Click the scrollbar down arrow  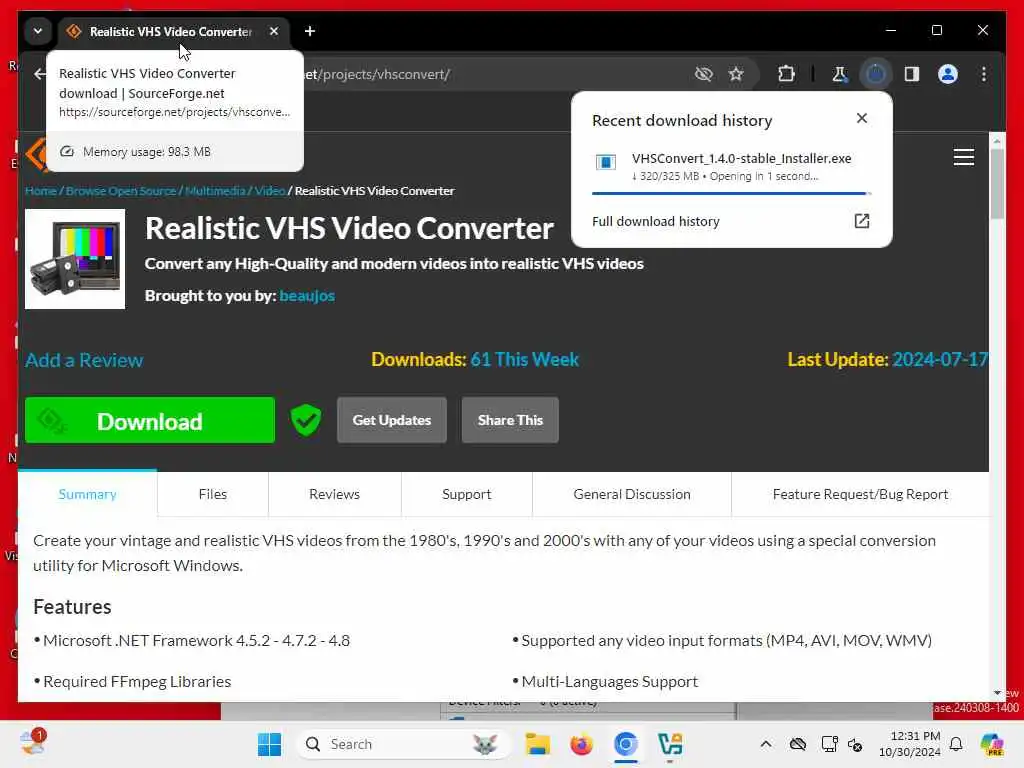coord(997,693)
